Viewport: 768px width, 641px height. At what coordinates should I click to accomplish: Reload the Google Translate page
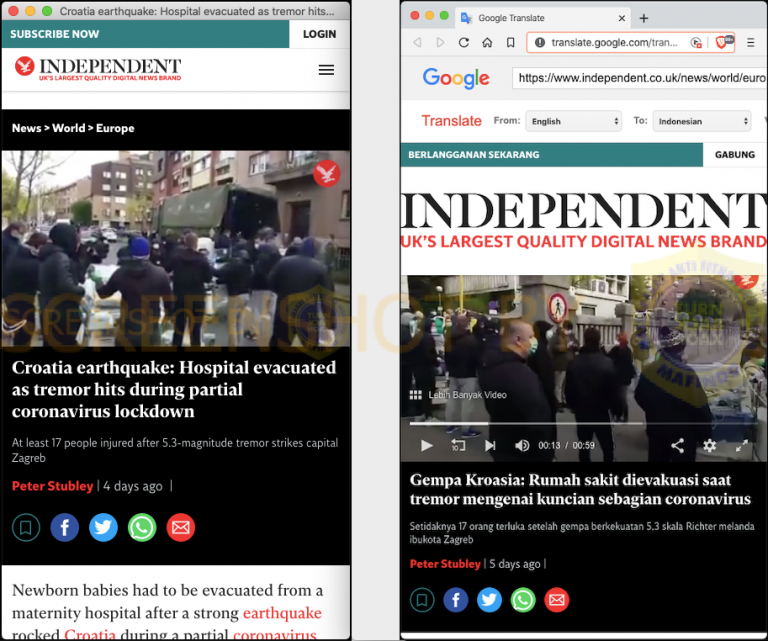[464, 43]
